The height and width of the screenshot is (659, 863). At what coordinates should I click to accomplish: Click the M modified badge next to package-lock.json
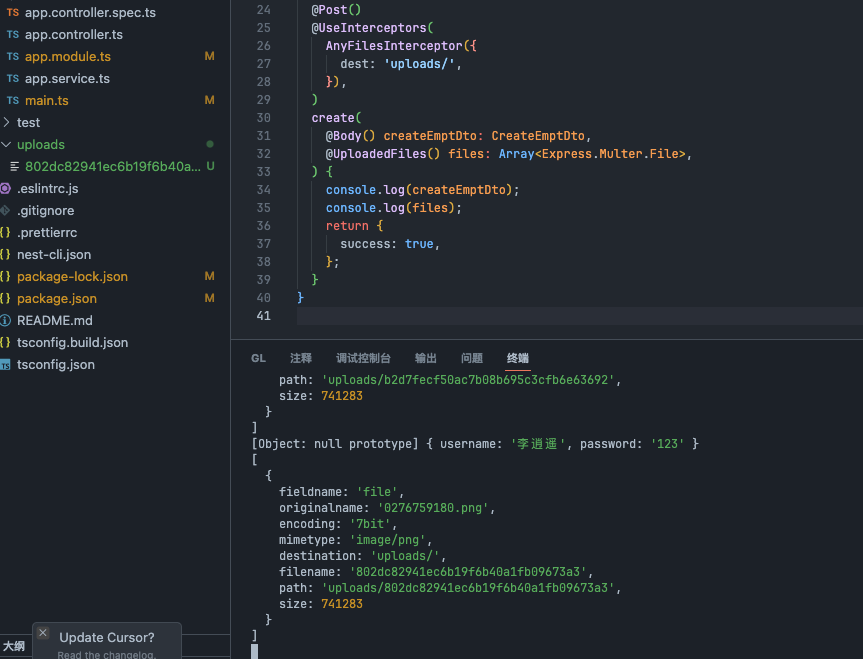(x=209, y=276)
